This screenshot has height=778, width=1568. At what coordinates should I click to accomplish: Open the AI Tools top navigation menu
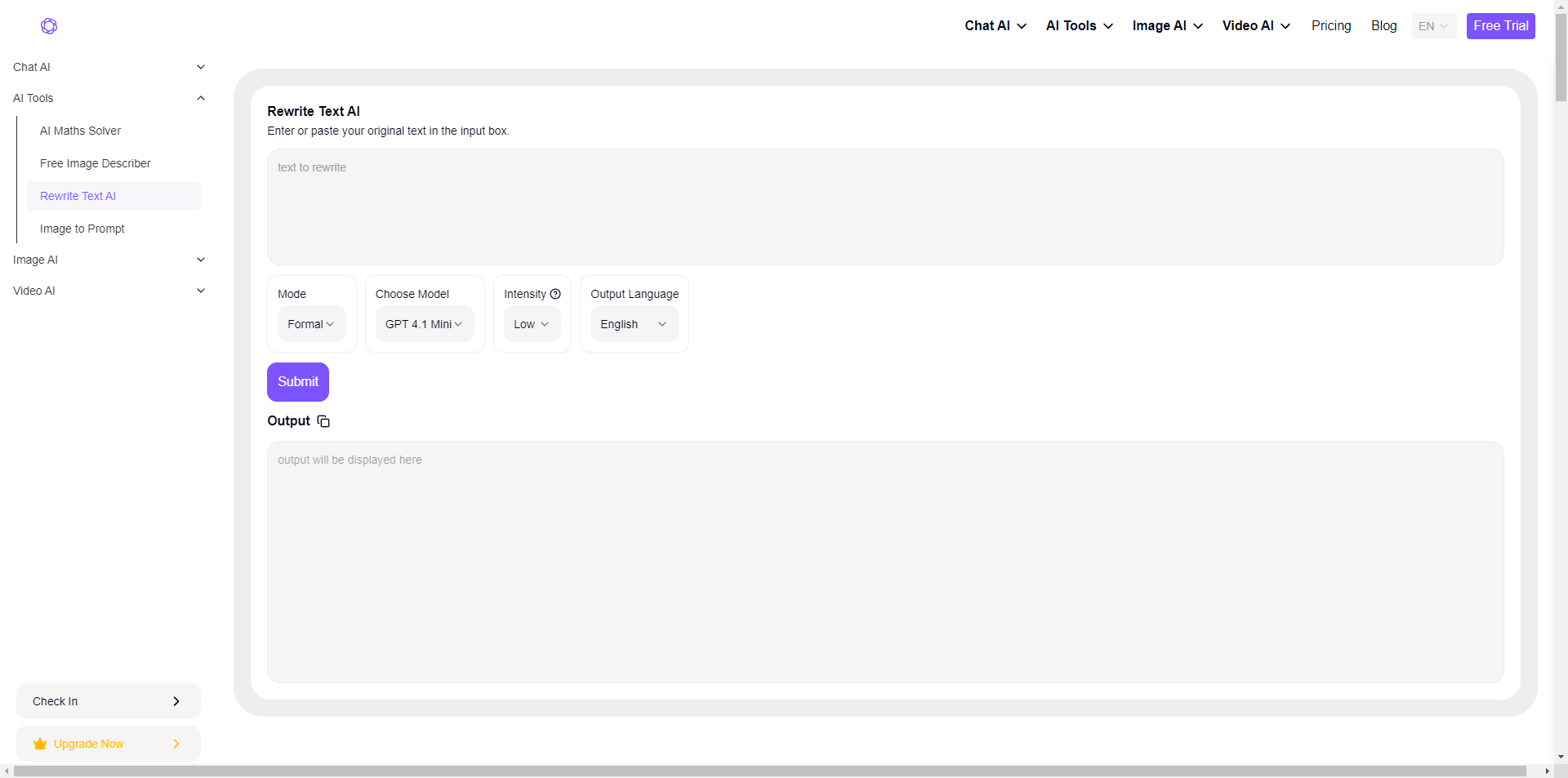(1079, 26)
